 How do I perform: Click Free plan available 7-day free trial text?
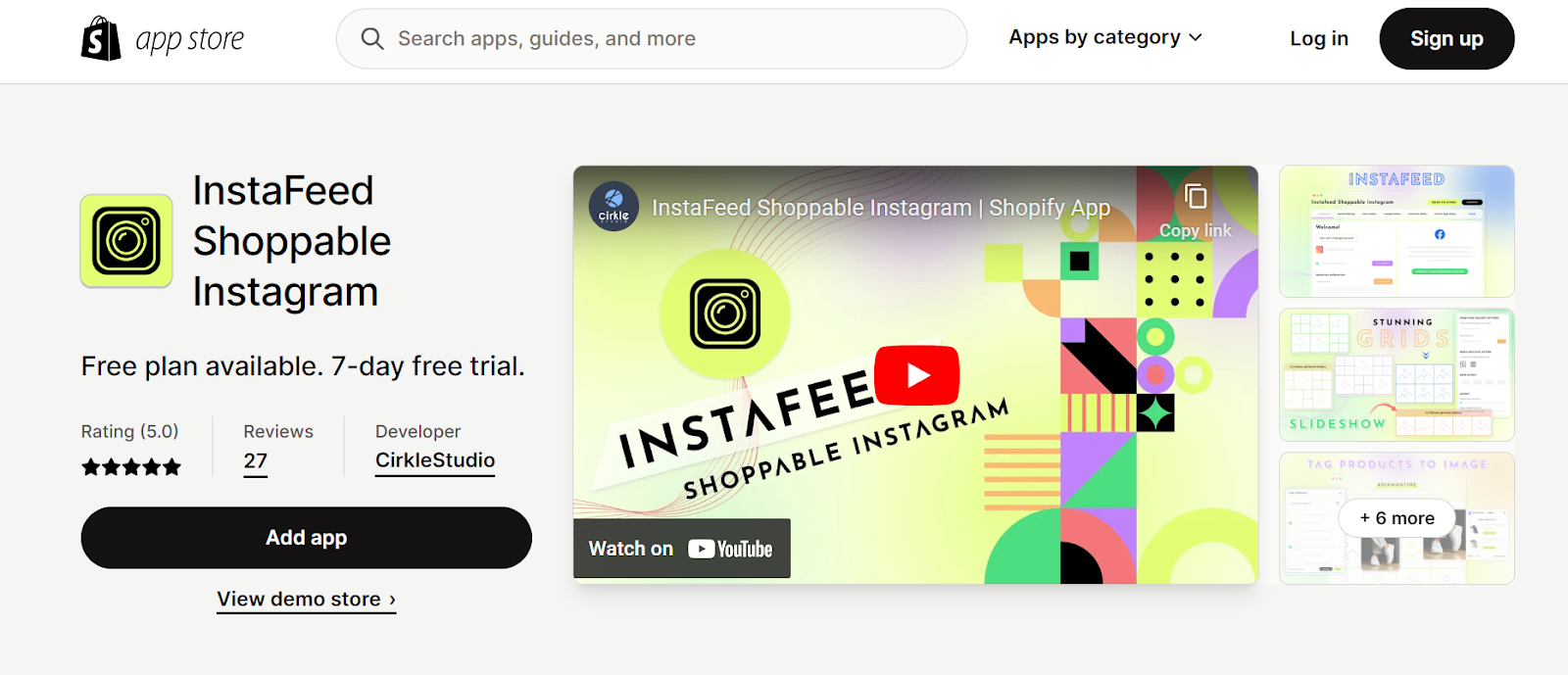[303, 366]
